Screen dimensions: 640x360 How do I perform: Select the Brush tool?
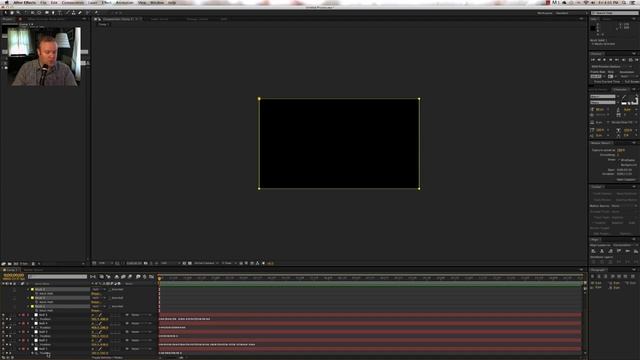(x=67, y=13)
